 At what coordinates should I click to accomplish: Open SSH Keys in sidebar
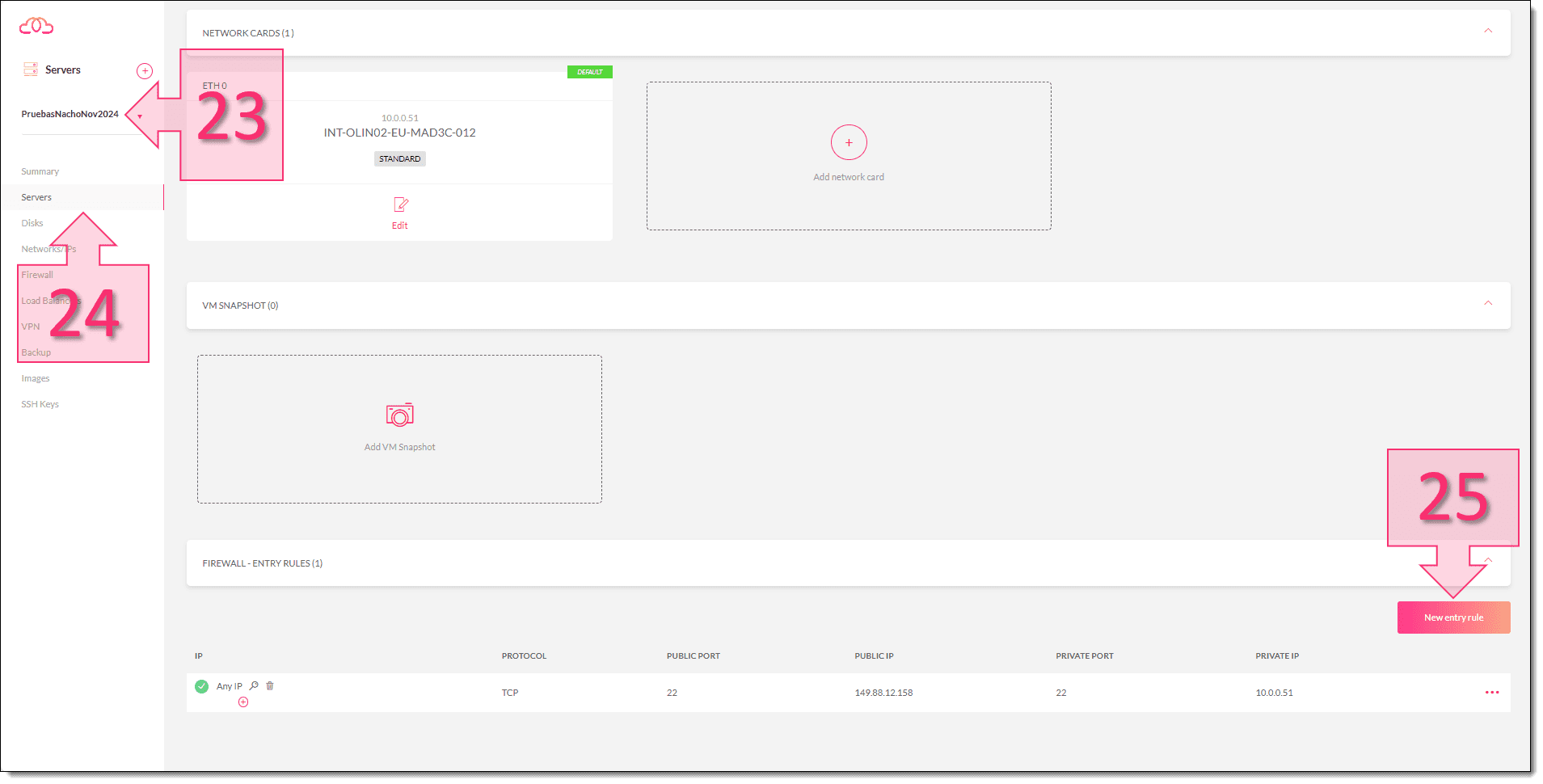pos(40,404)
